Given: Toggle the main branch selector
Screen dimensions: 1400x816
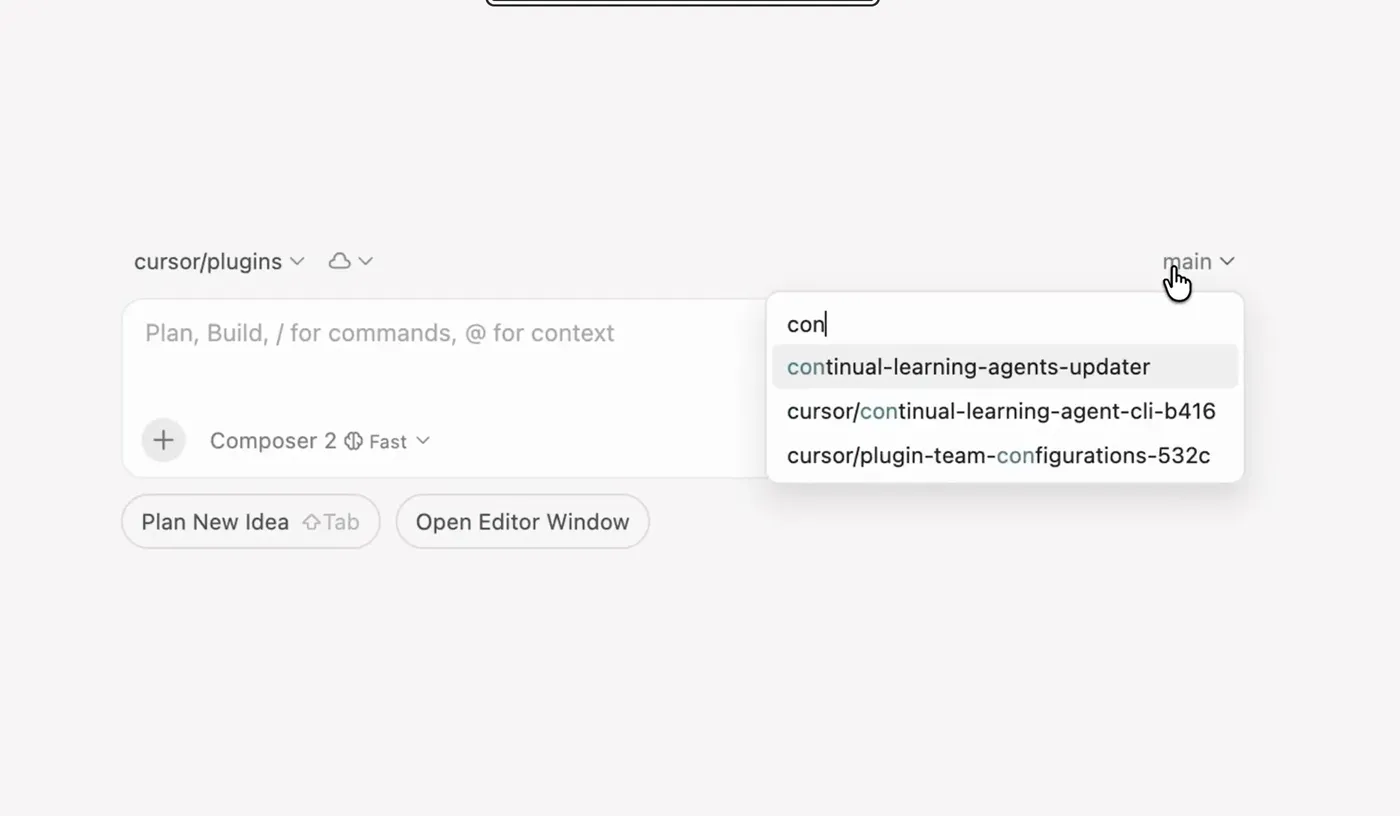Looking at the screenshot, I should pyautogui.click(x=1187, y=261).
